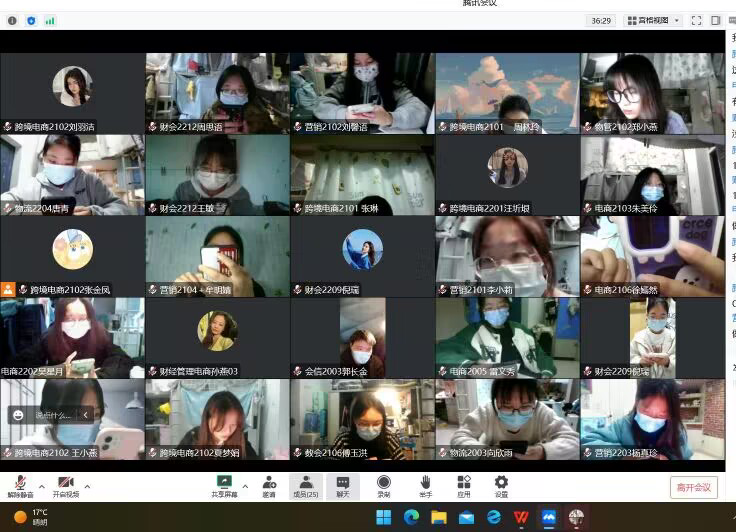Click the 离开会议 leave meeting button
Viewport: 736px width, 532px height.
(x=693, y=487)
